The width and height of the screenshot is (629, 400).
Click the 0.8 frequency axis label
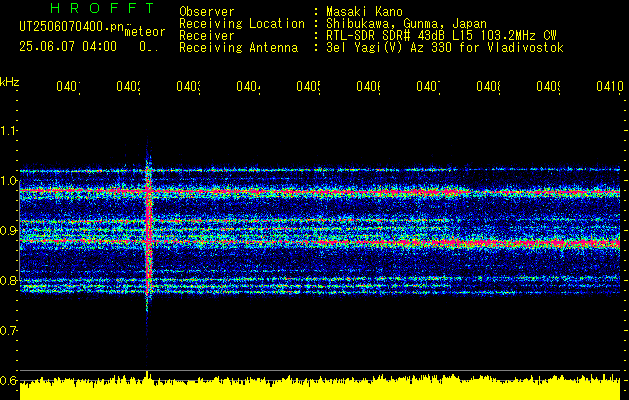coord(8,280)
